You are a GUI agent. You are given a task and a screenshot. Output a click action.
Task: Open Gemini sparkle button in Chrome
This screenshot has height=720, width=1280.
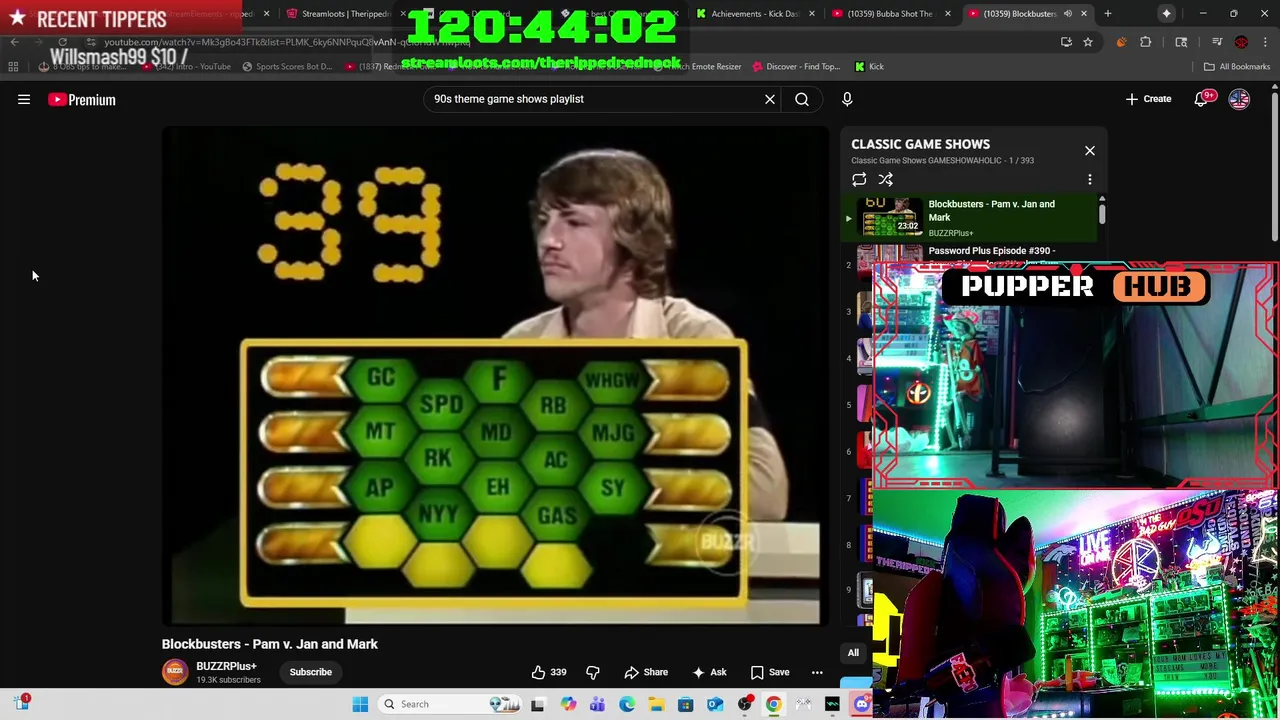coord(1166,14)
